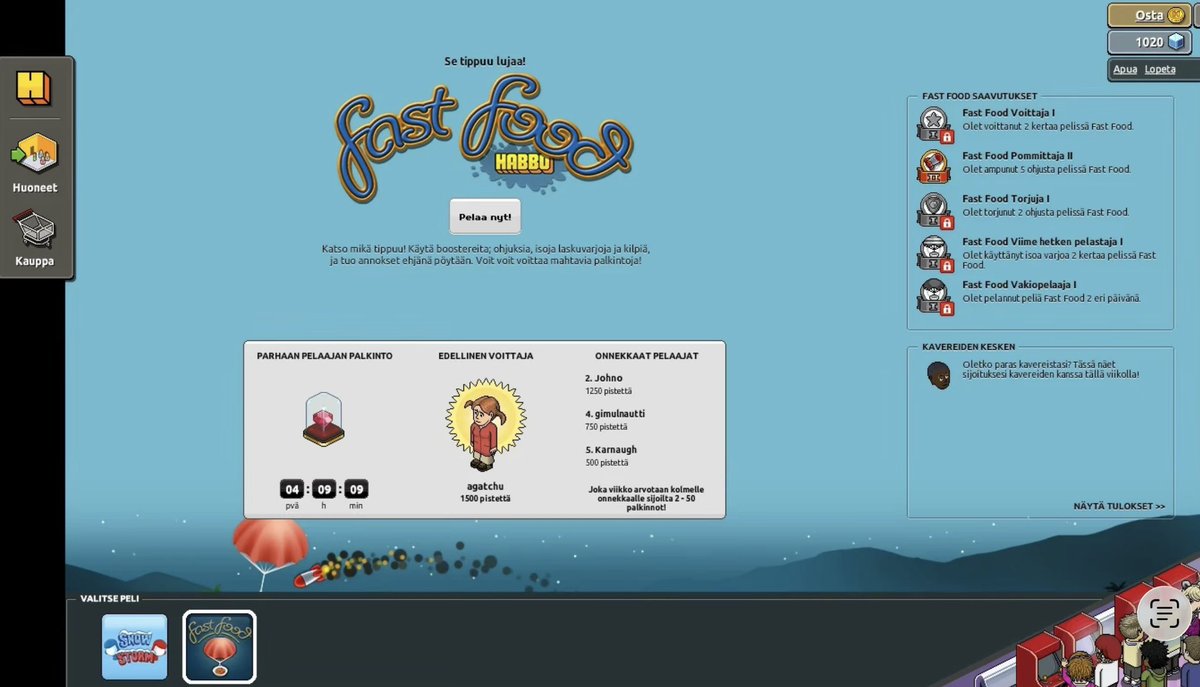
Task: Click the Fast Food Torjuja I badge
Action: click(x=935, y=209)
